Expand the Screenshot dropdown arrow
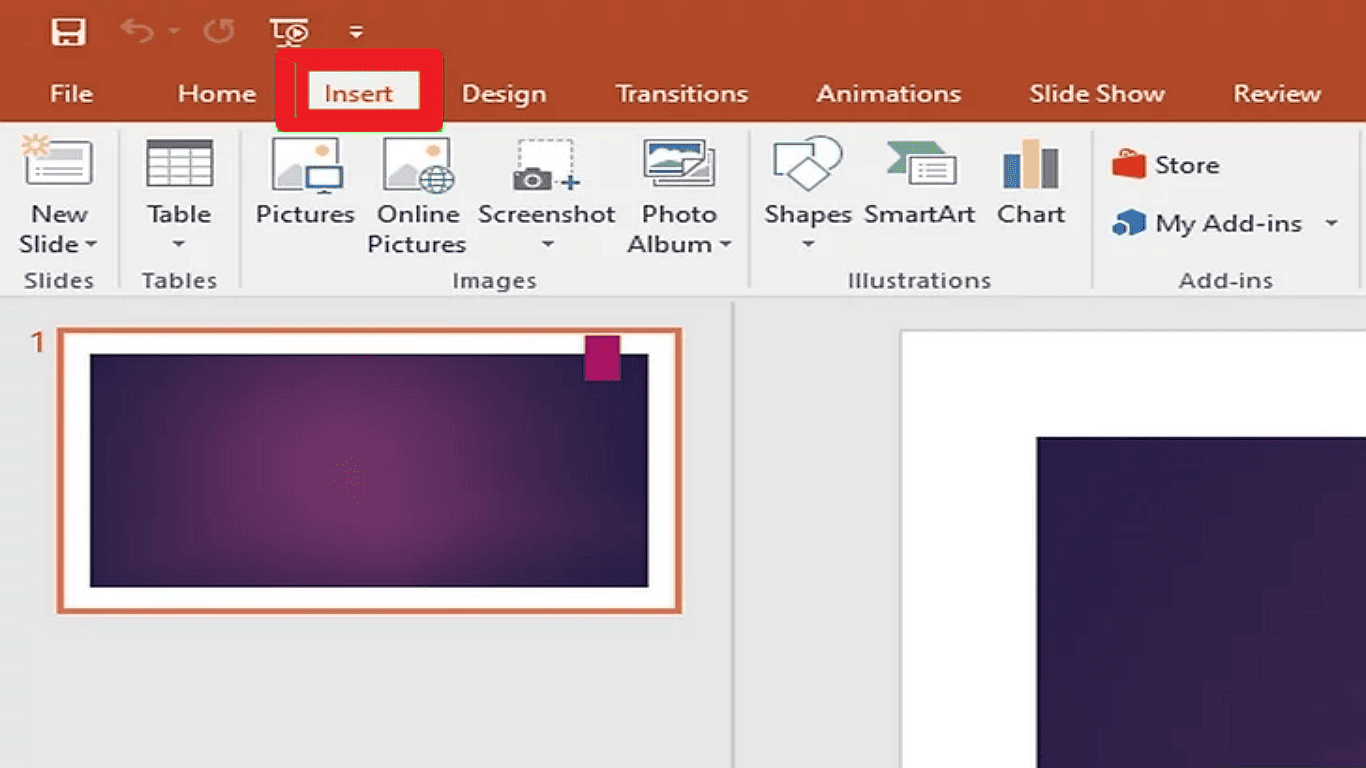The height and width of the screenshot is (768, 1366). [547, 244]
